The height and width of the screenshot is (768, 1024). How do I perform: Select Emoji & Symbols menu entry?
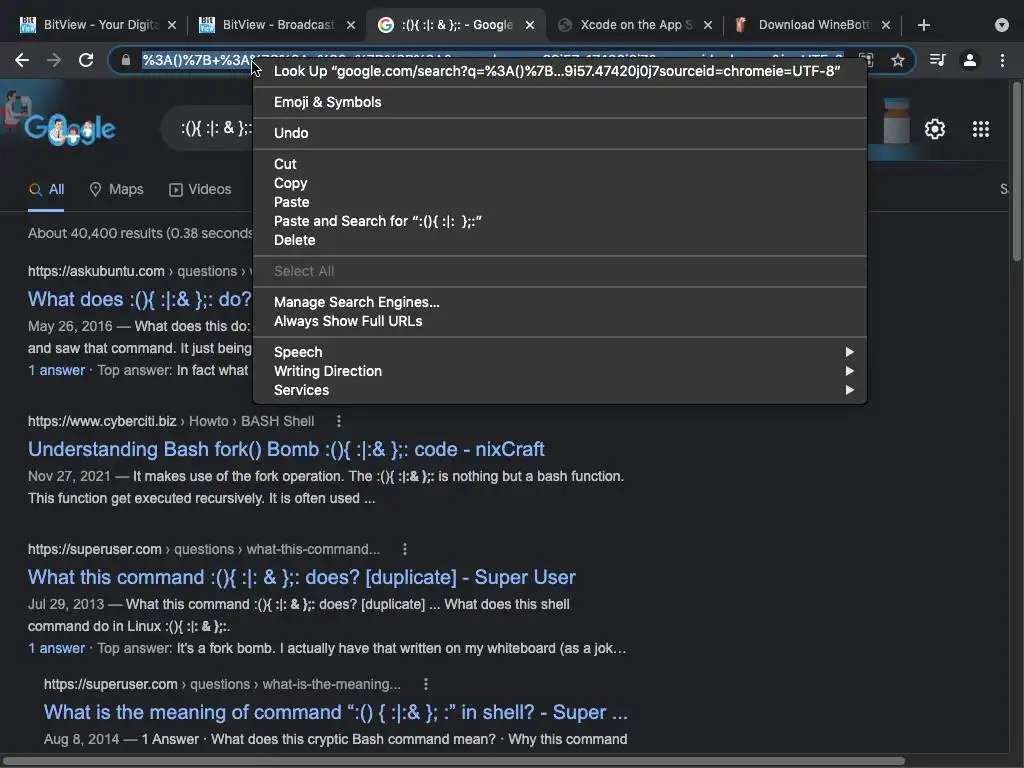(x=560, y=102)
